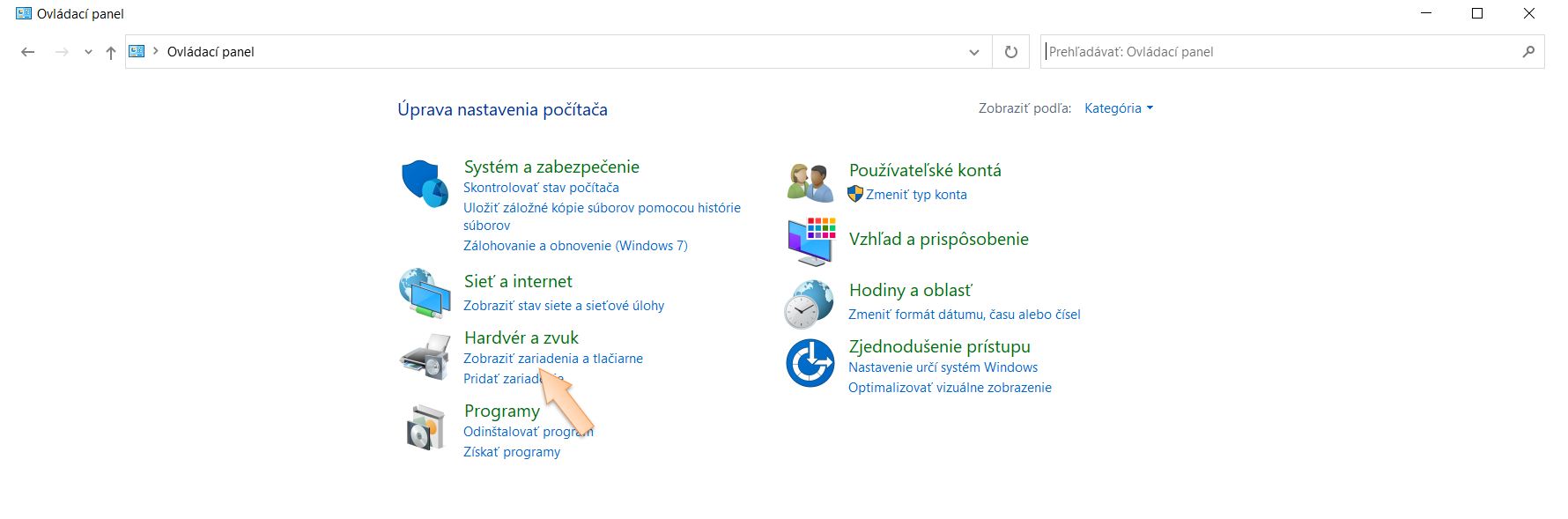
Task: Open the Zjednodušenie prístupu icon
Action: (x=810, y=362)
